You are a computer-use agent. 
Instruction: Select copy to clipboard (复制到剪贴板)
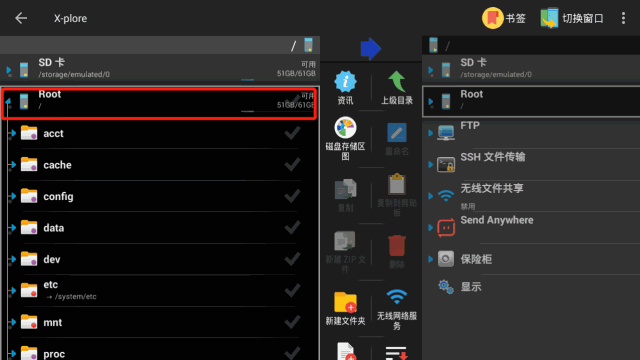pos(397,195)
